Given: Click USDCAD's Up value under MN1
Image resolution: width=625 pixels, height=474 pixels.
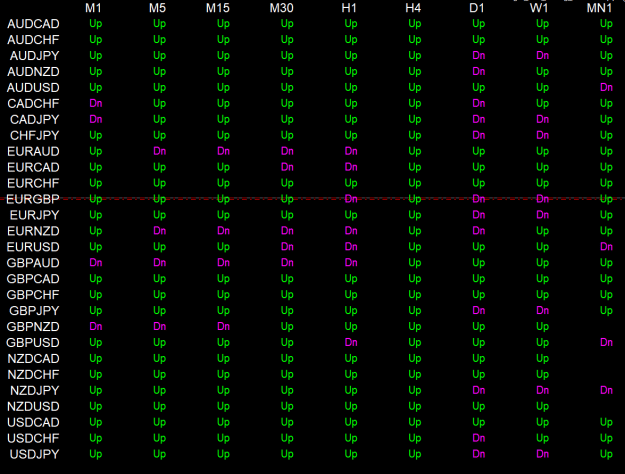Looking at the screenshot, I should (606, 422).
